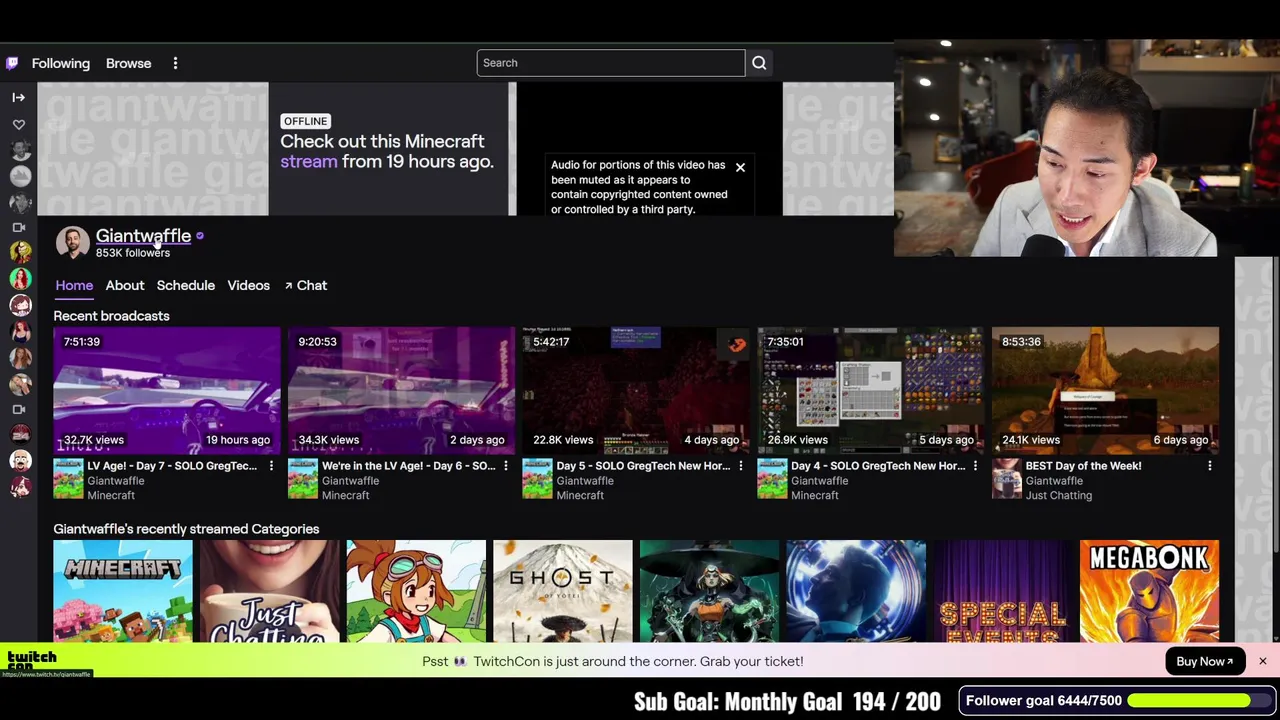Open the Just Chatting category card
This screenshot has height=720, width=1280.
click(270, 591)
